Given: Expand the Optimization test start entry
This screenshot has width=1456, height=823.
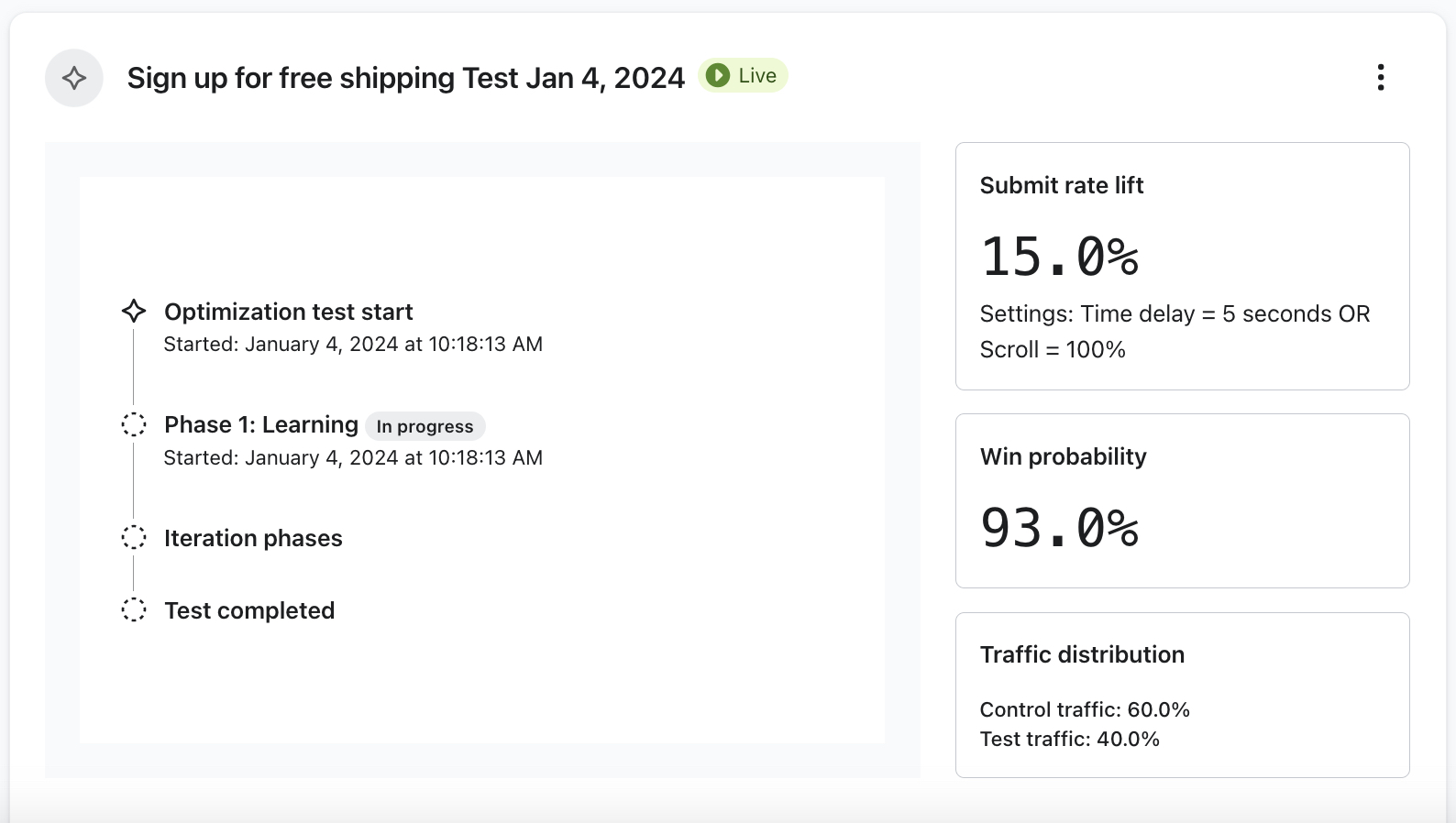Looking at the screenshot, I should coord(288,312).
